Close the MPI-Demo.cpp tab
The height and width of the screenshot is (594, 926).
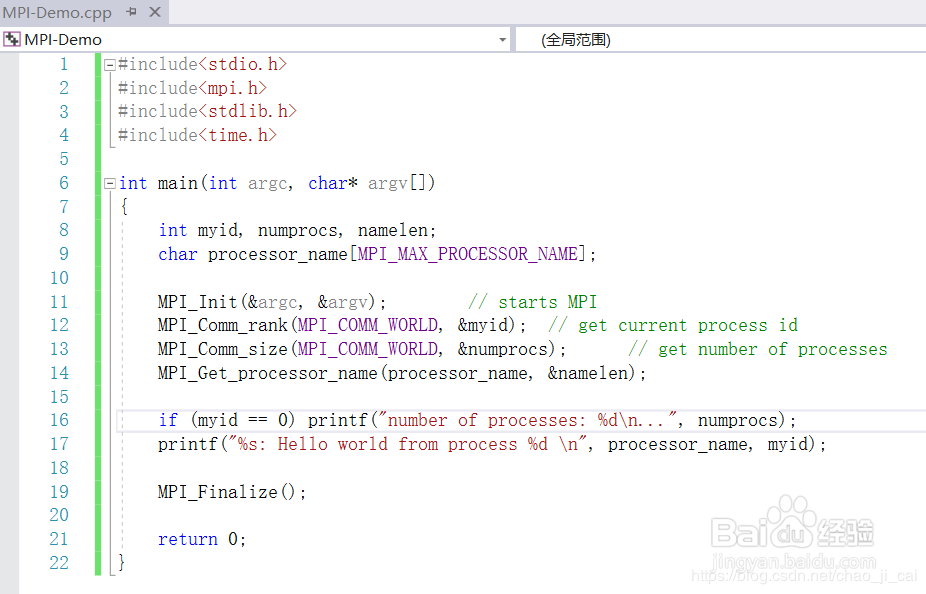click(155, 12)
